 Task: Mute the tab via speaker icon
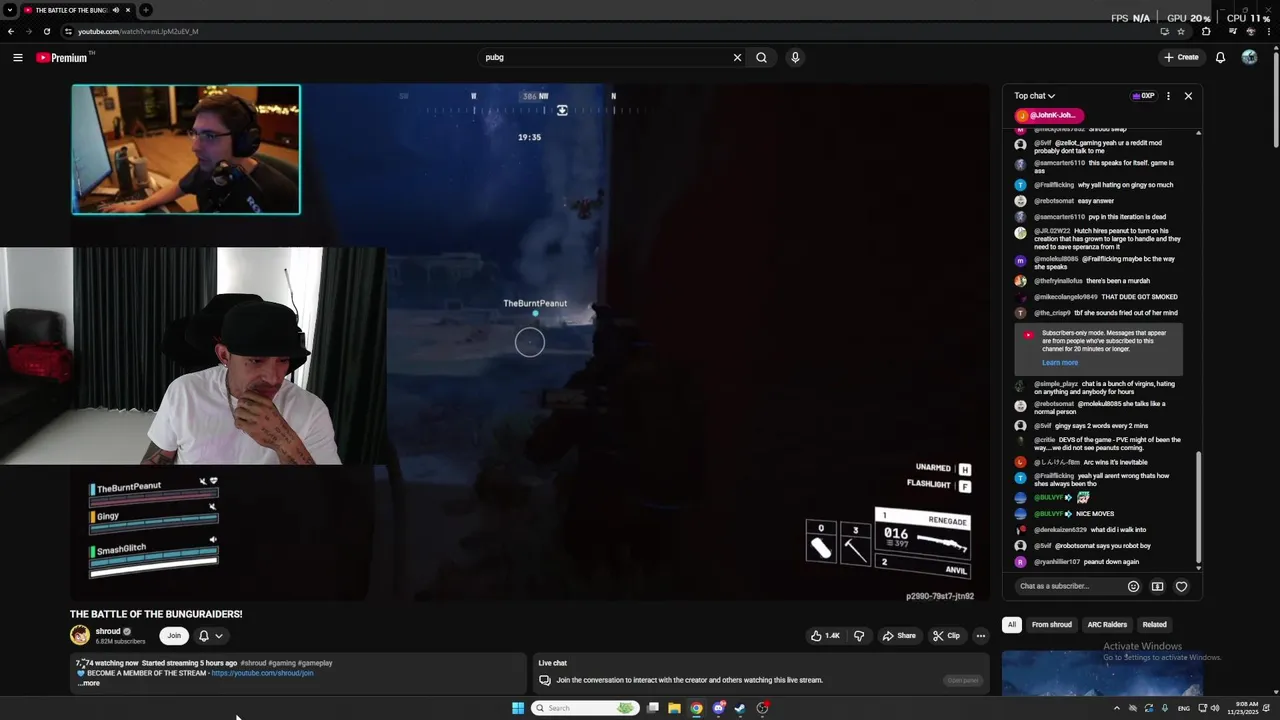(116, 10)
